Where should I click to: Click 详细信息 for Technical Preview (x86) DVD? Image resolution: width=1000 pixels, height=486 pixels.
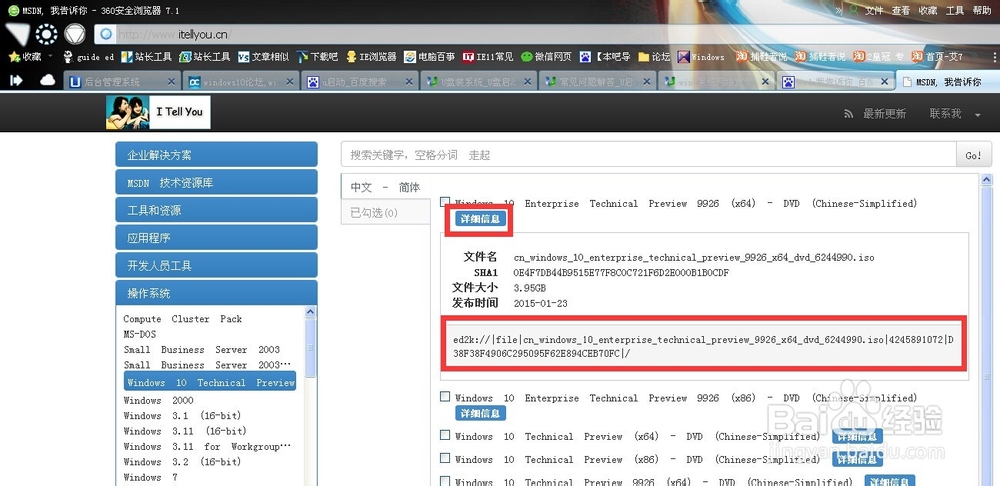(857, 459)
